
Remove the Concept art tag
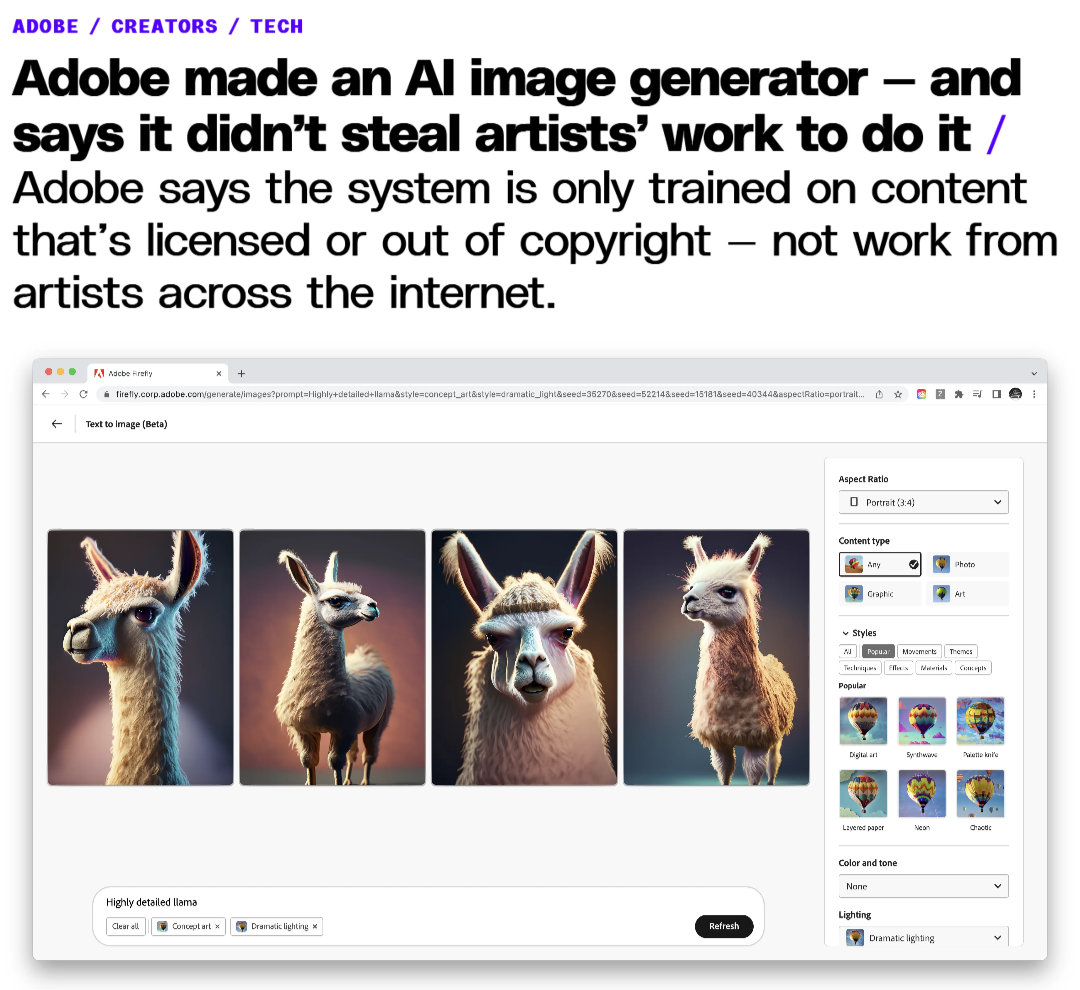click(x=217, y=927)
